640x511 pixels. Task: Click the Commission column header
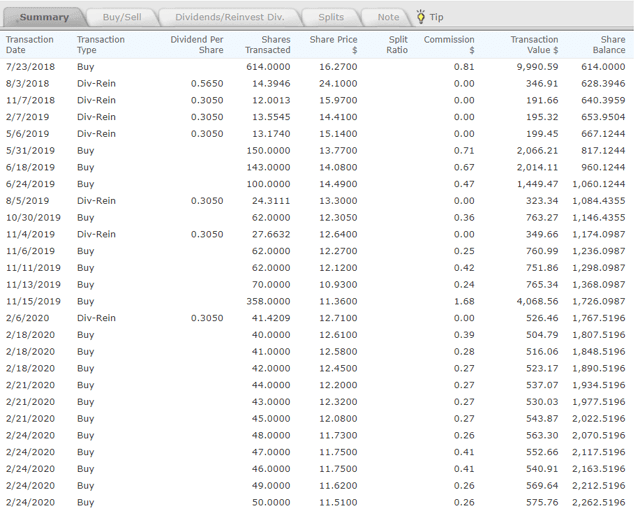(449, 44)
